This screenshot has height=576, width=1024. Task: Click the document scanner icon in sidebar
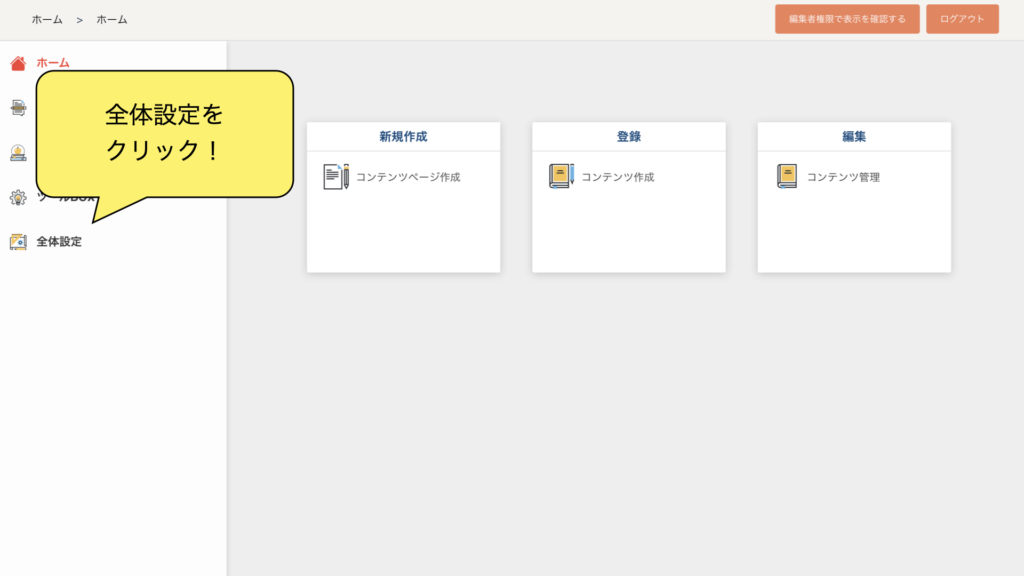[18, 107]
